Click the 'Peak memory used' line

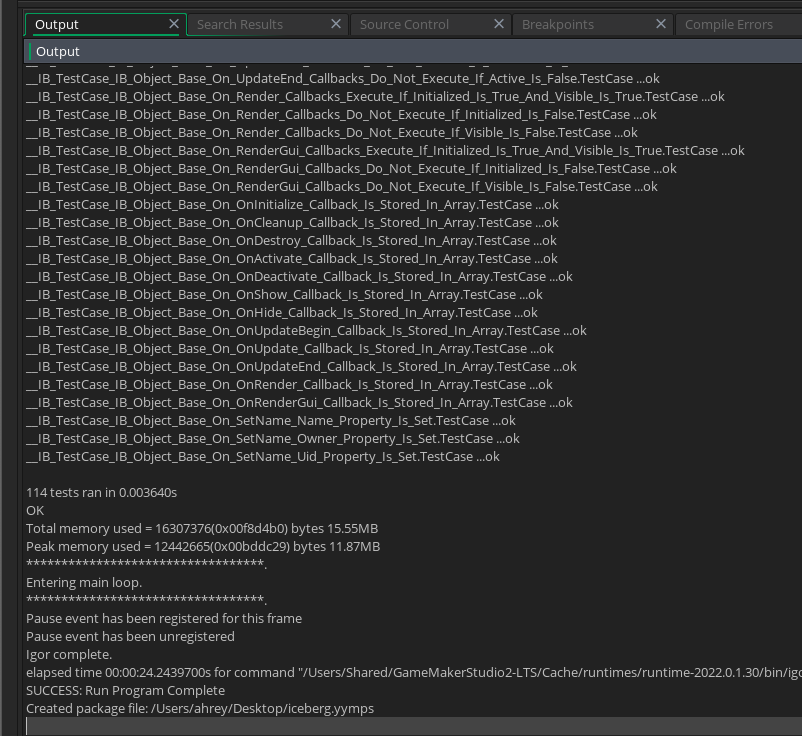click(x=203, y=546)
